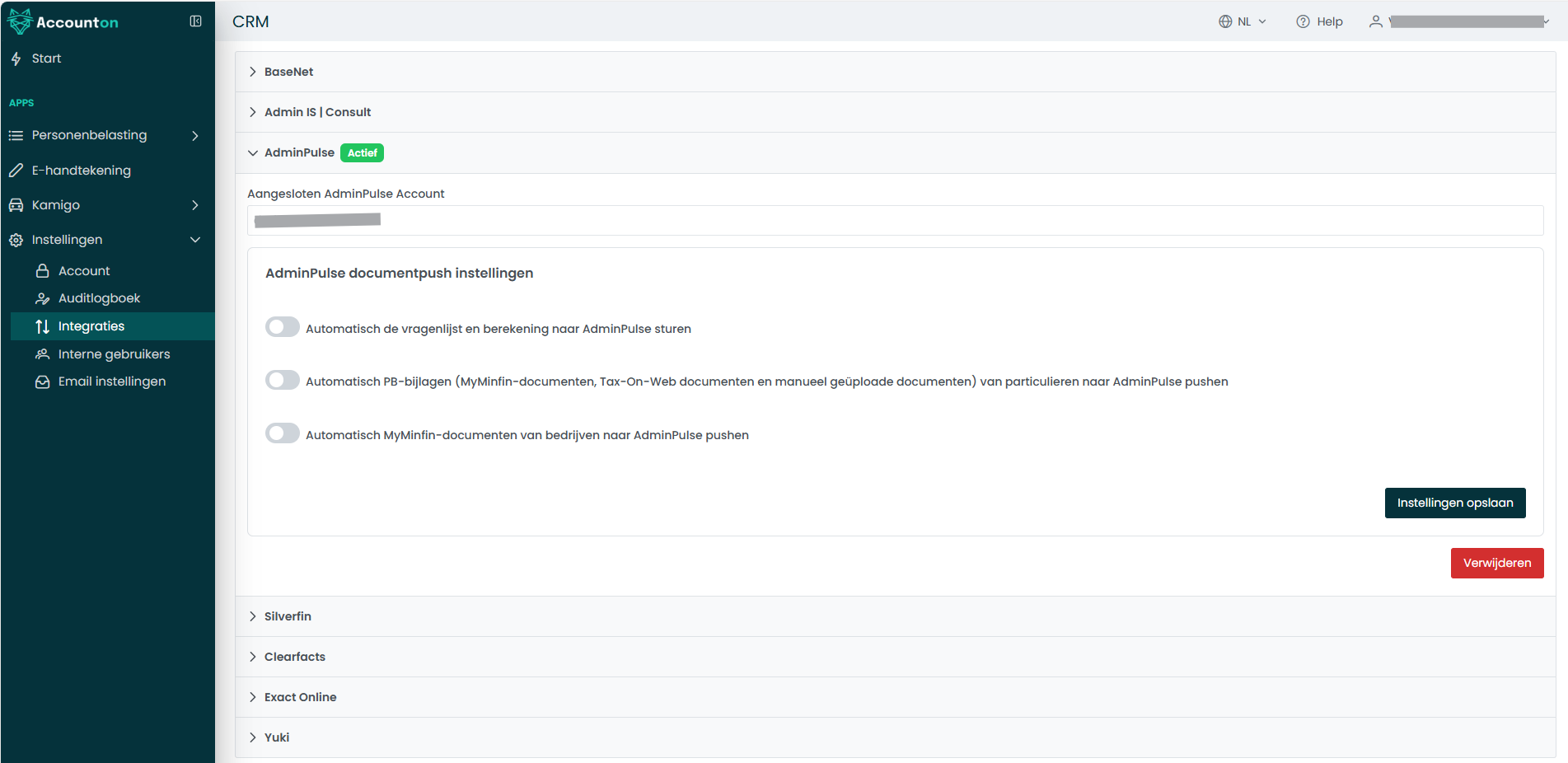The height and width of the screenshot is (763, 1568).
Task: Click the Interne gebruikers people icon
Action: 43,354
